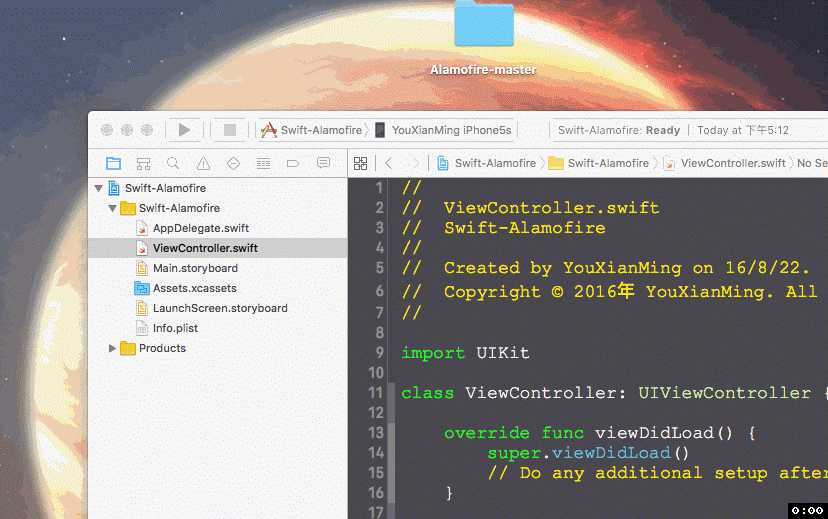Click Swift-Alamofire folder in jump bar
The image size is (828, 519).
pos(599,163)
